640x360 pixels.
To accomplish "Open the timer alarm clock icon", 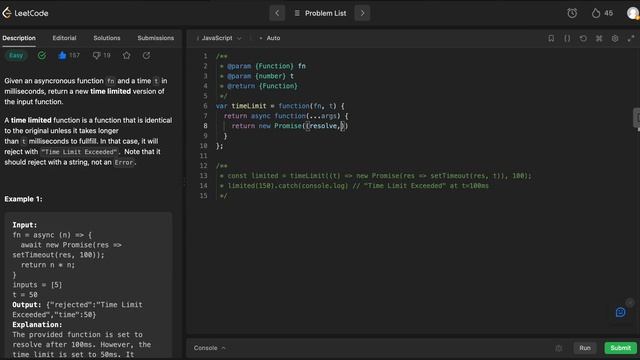I will point(572,13).
